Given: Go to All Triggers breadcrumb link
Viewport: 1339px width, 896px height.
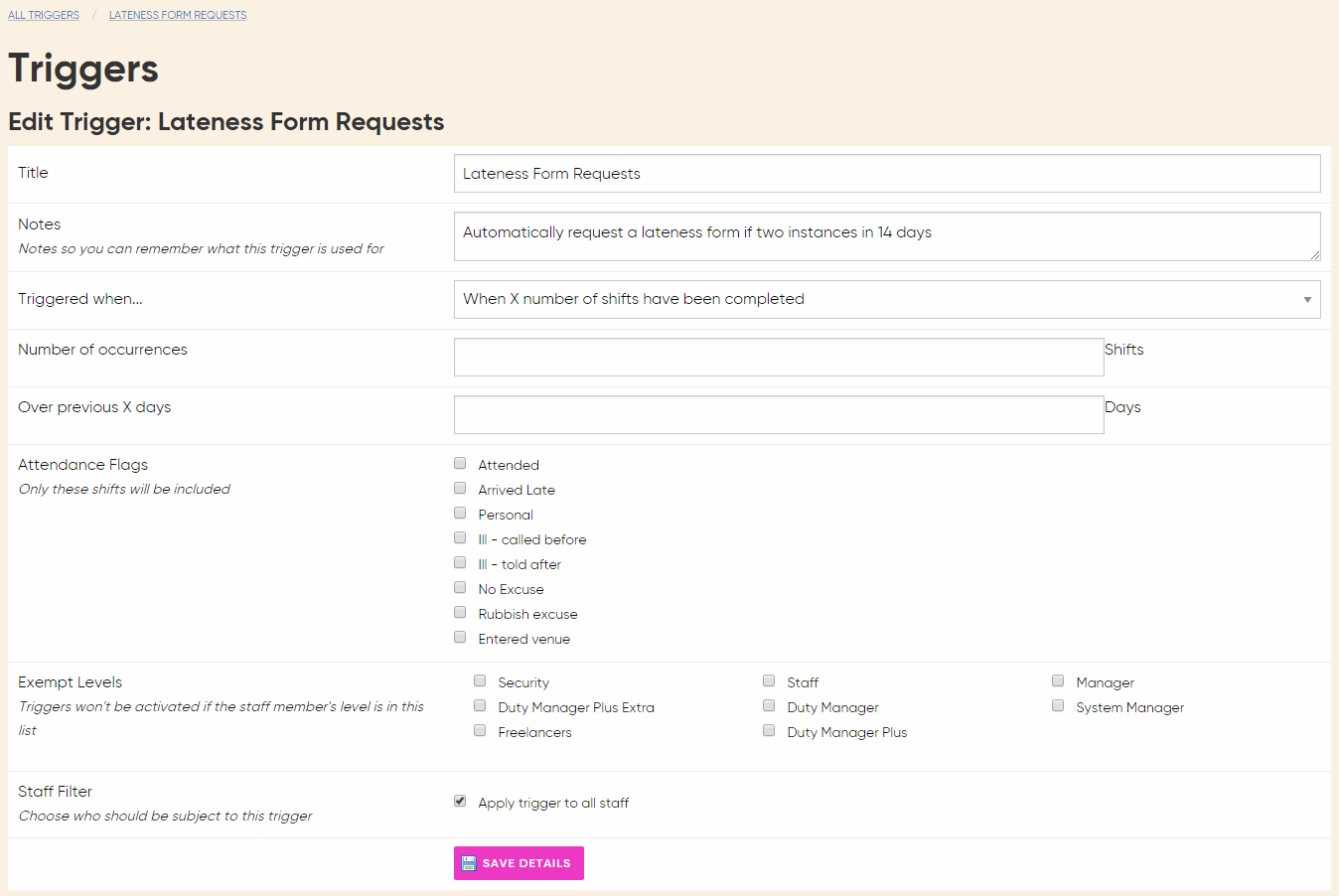Looking at the screenshot, I should pyautogui.click(x=44, y=15).
